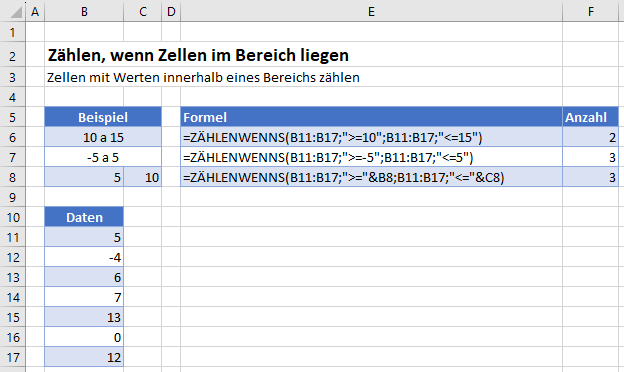The image size is (624, 372).
Task: Select row 3 header
Action: click(13, 77)
